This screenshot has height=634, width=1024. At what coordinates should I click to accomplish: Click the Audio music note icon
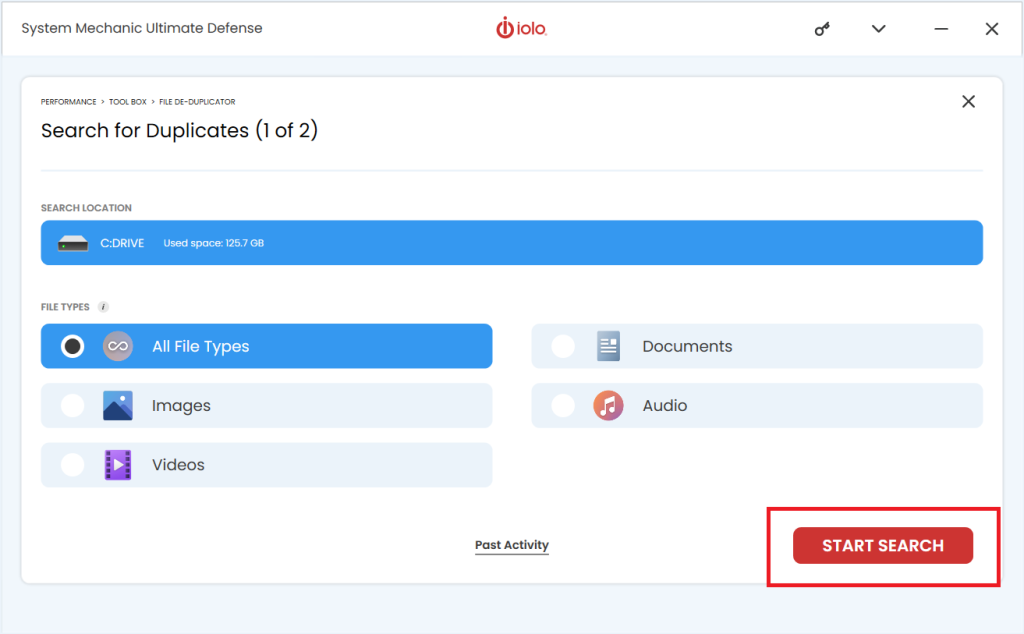(608, 405)
